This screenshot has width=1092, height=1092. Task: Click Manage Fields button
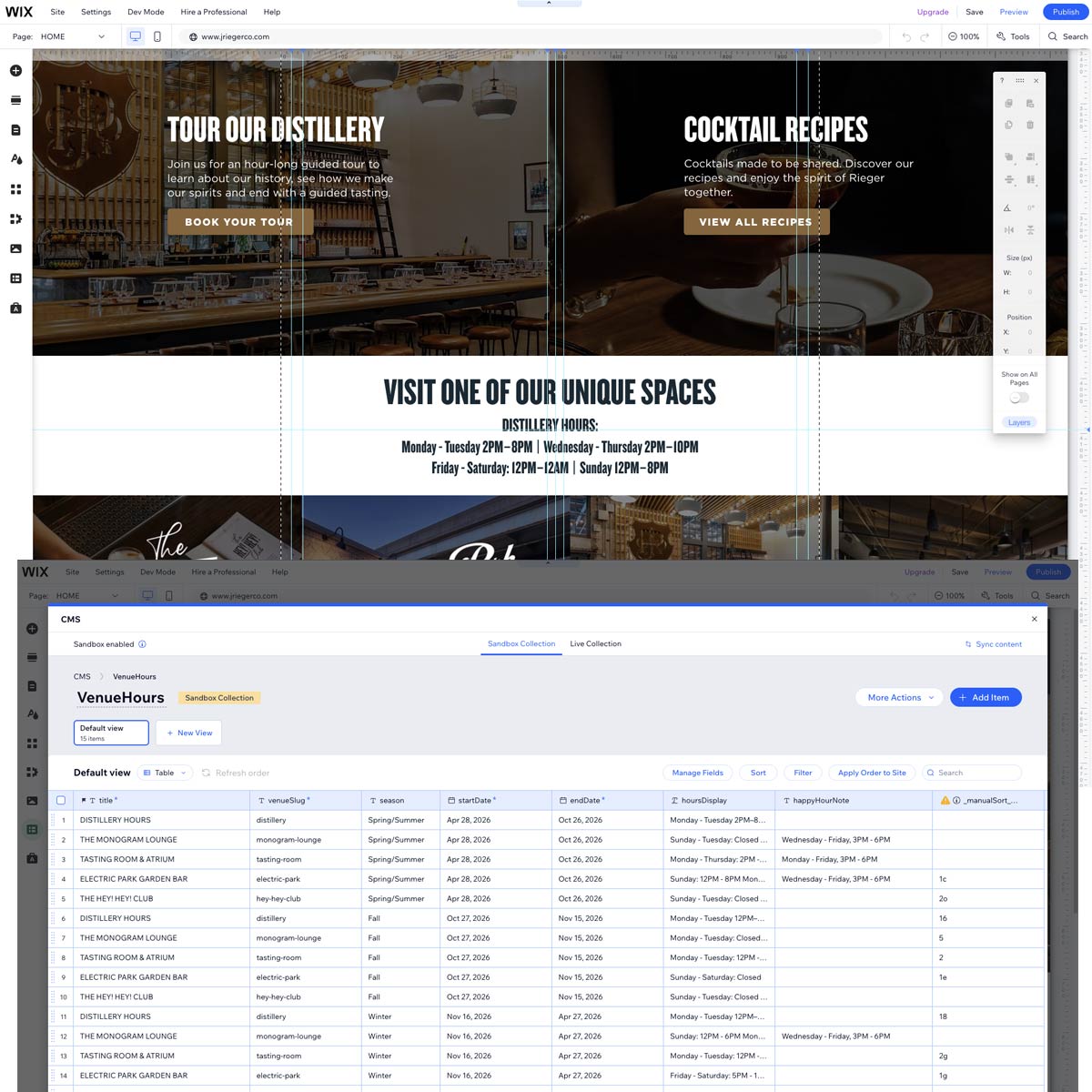[x=697, y=773]
